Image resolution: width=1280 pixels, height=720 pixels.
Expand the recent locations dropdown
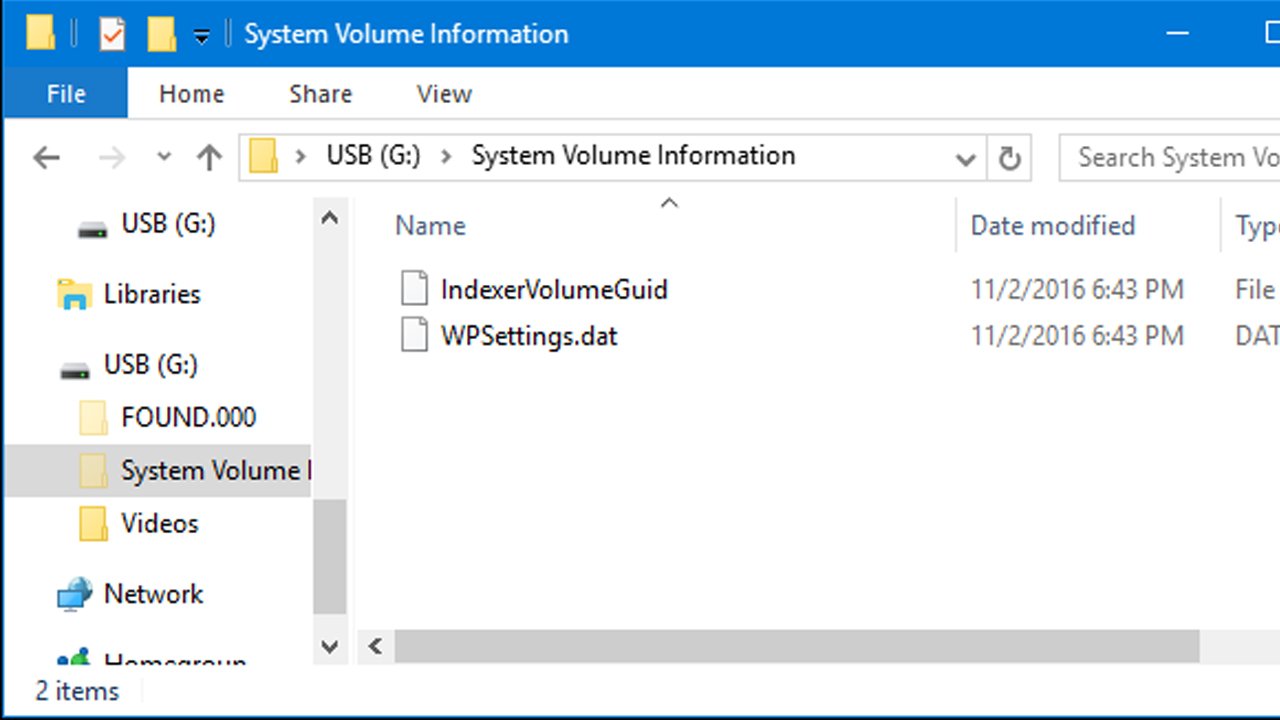(x=165, y=158)
